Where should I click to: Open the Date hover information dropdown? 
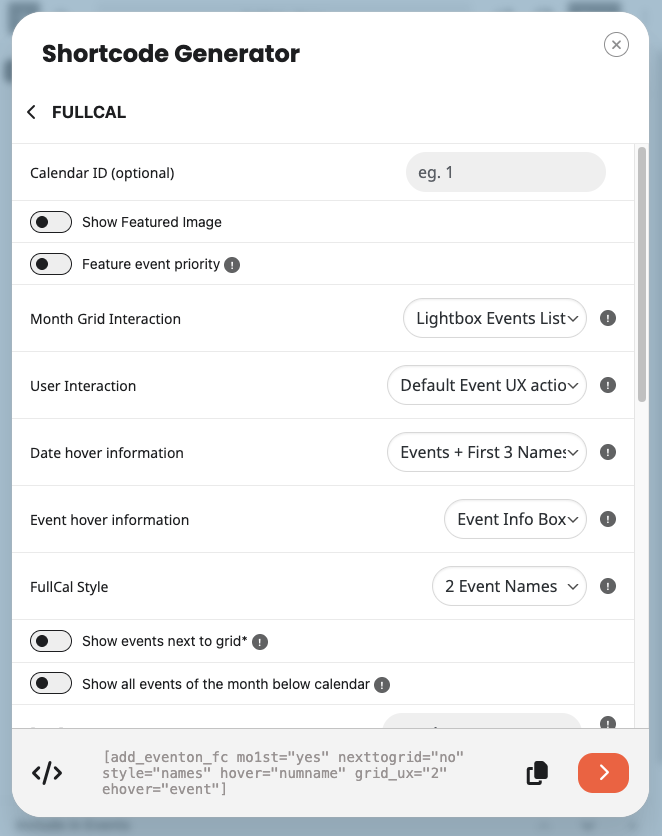[487, 452]
